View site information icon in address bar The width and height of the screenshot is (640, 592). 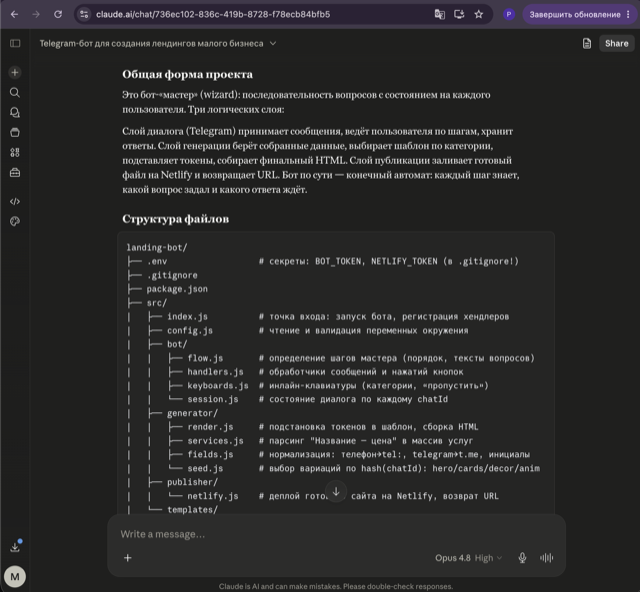pos(84,14)
